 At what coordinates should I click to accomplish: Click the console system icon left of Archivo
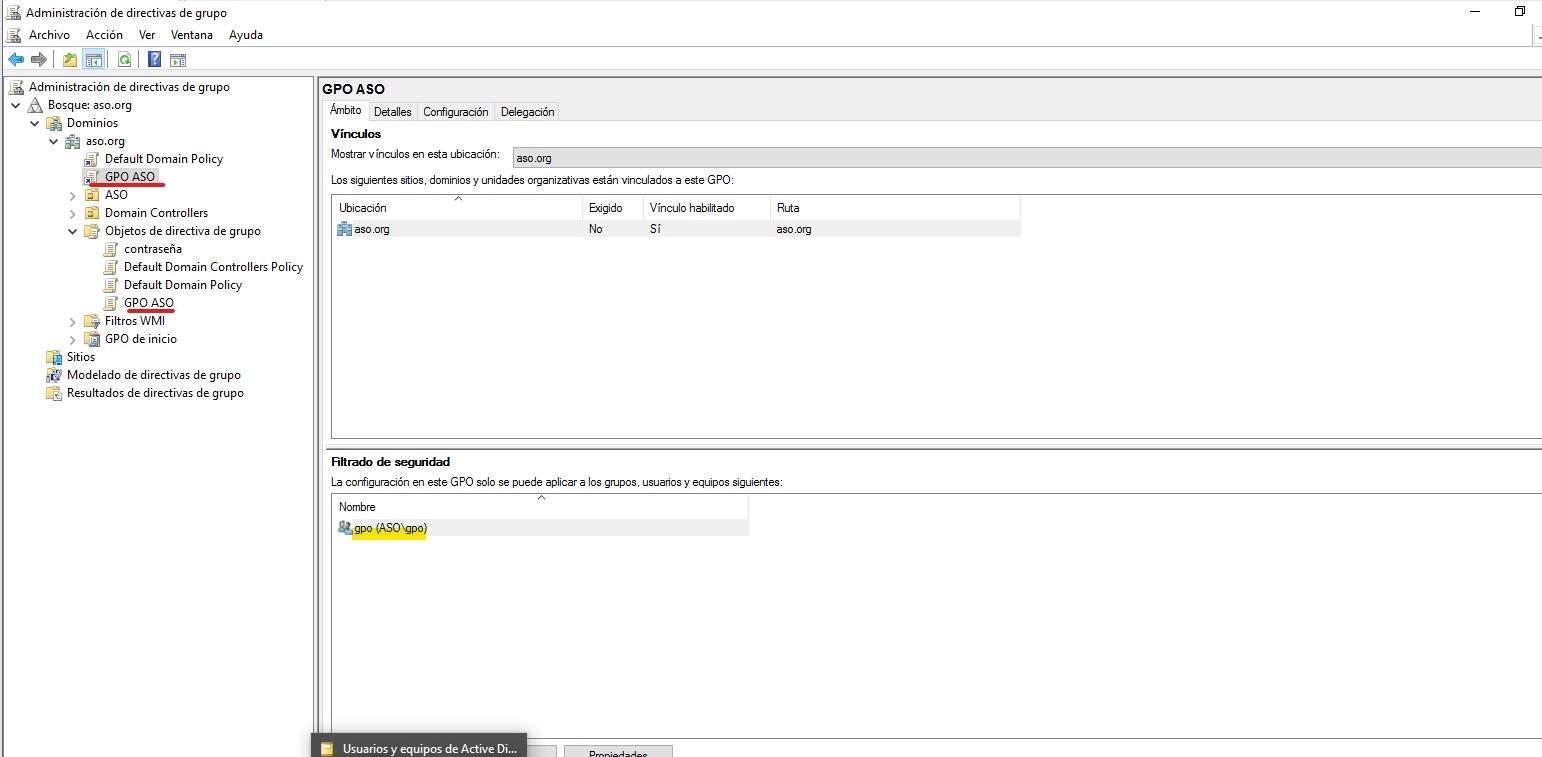15,34
